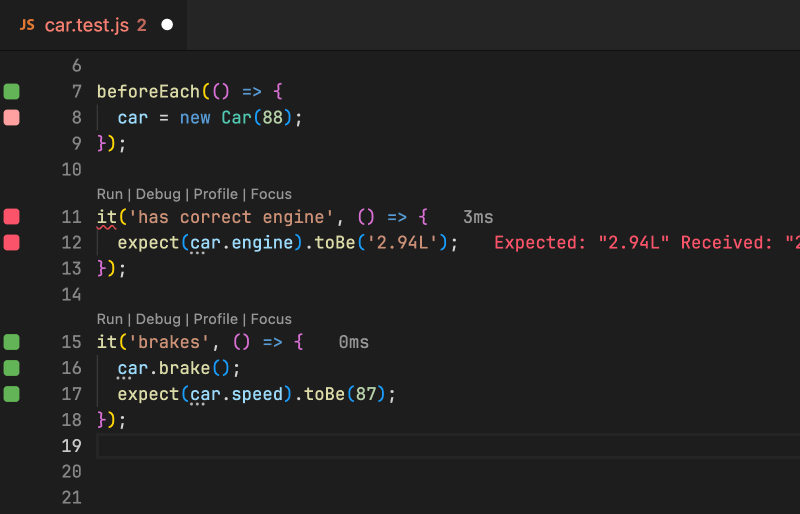Run the 'brakes' test via CodeLens
Image resolution: width=800 pixels, height=514 pixels.
coord(109,319)
